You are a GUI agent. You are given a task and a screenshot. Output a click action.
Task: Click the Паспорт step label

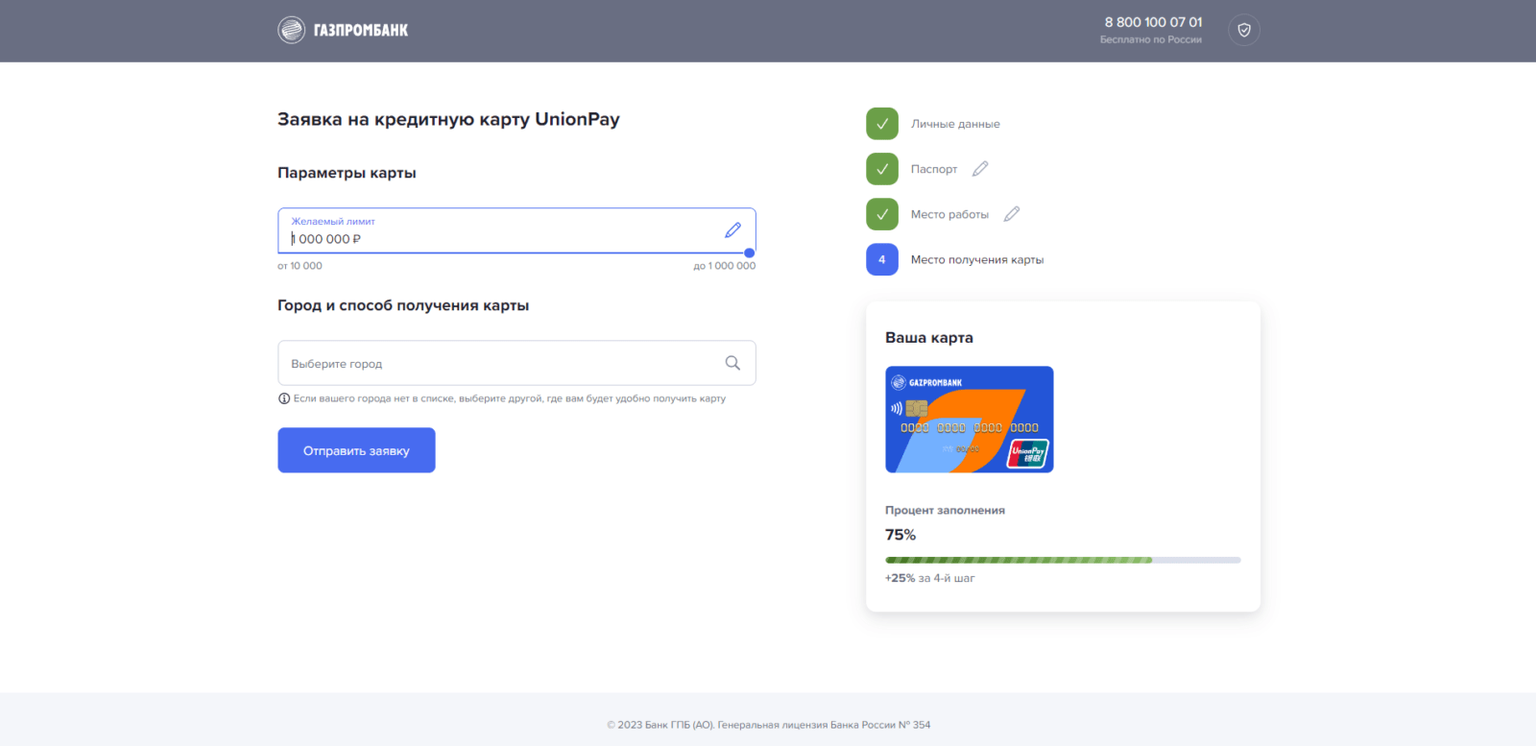(x=934, y=169)
